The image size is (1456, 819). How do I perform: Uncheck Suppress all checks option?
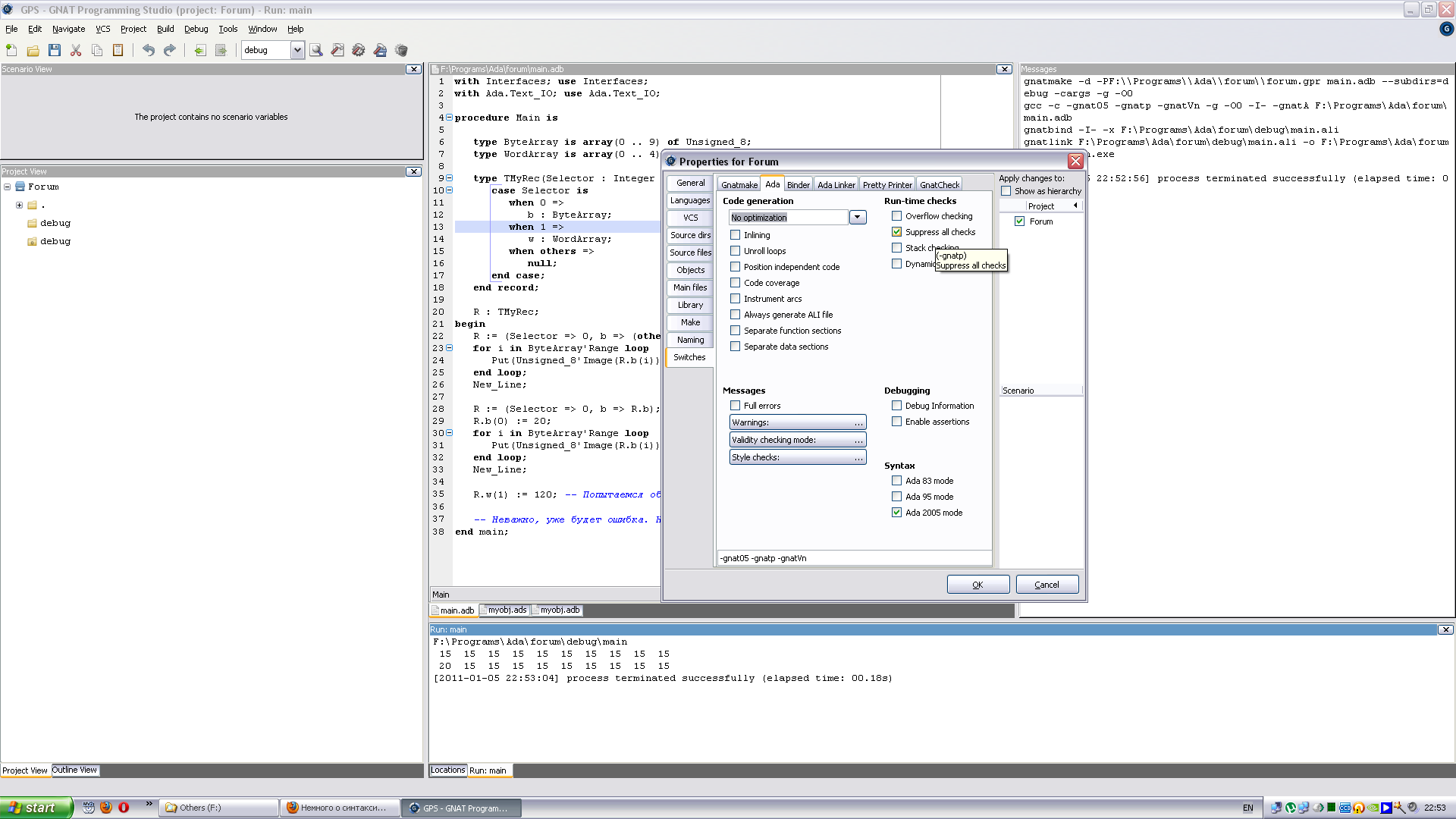896,232
